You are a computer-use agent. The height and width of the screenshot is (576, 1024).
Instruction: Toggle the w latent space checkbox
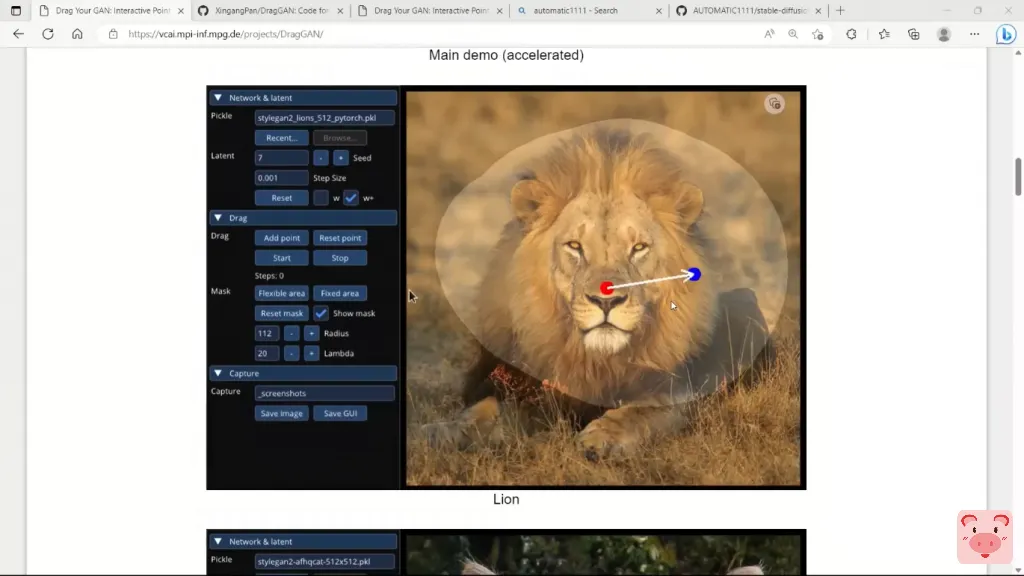[x=321, y=198]
